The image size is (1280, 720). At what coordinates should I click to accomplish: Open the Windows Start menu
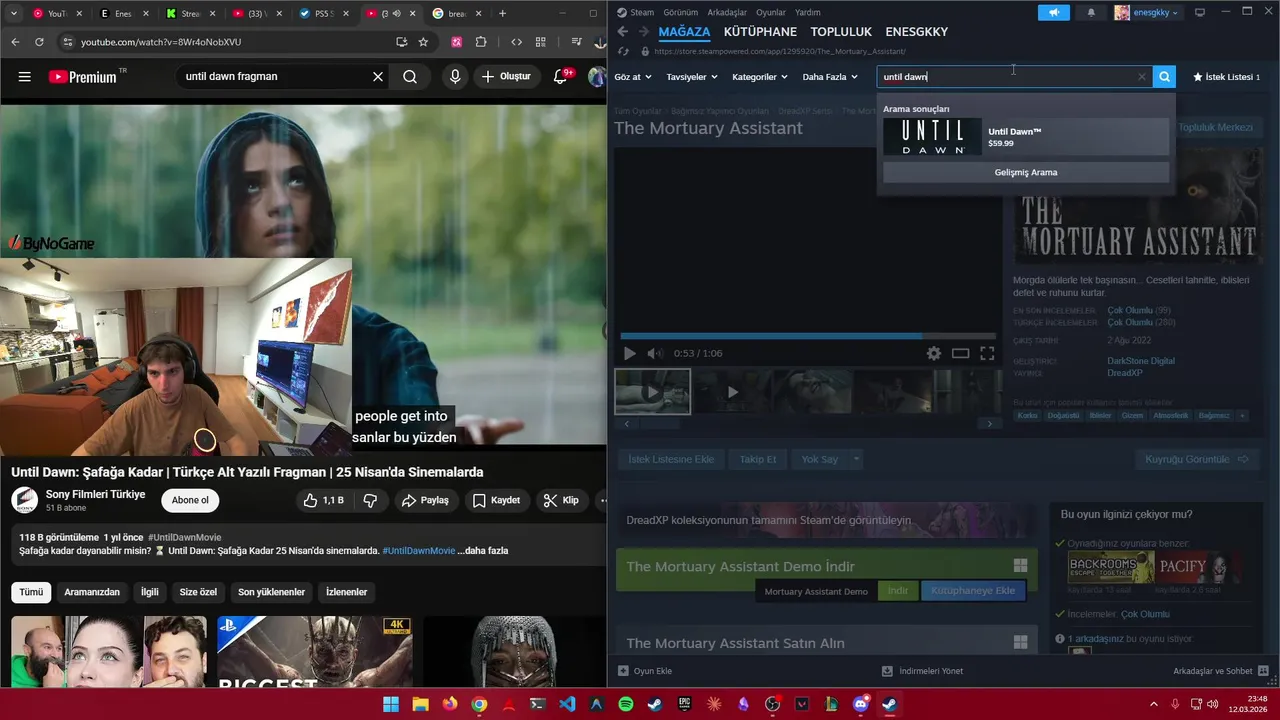click(391, 704)
